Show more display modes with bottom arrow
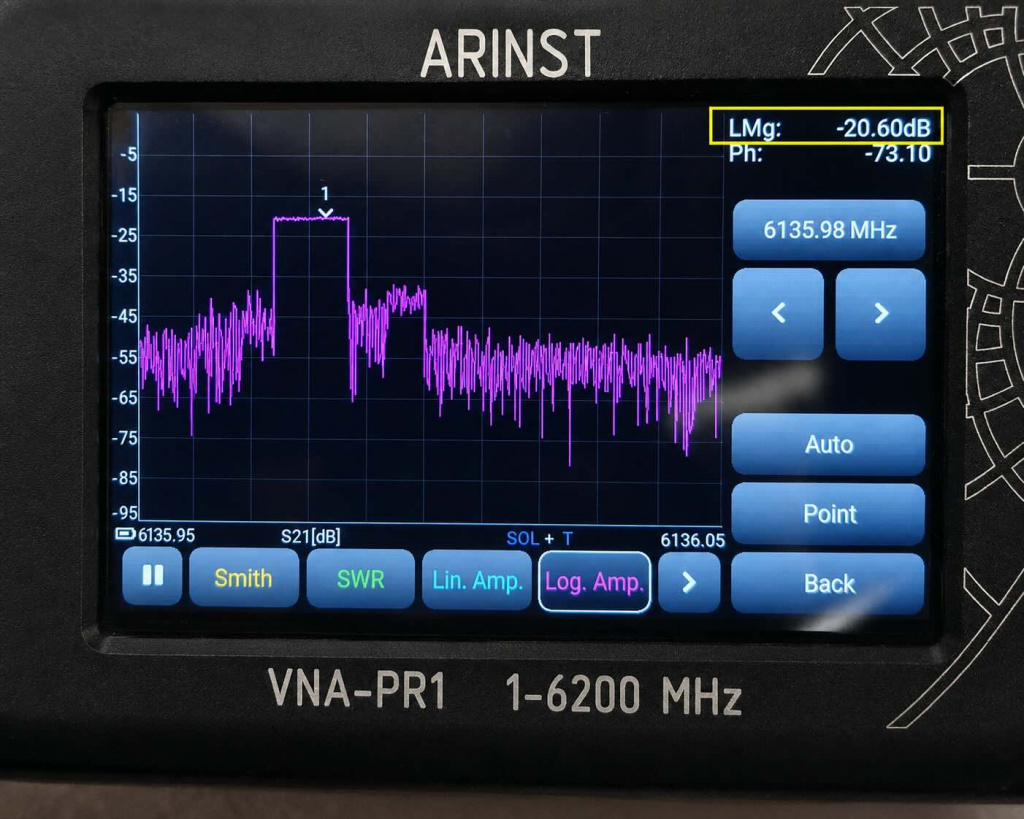Image resolution: width=1024 pixels, height=819 pixels. tap(689, 583)
